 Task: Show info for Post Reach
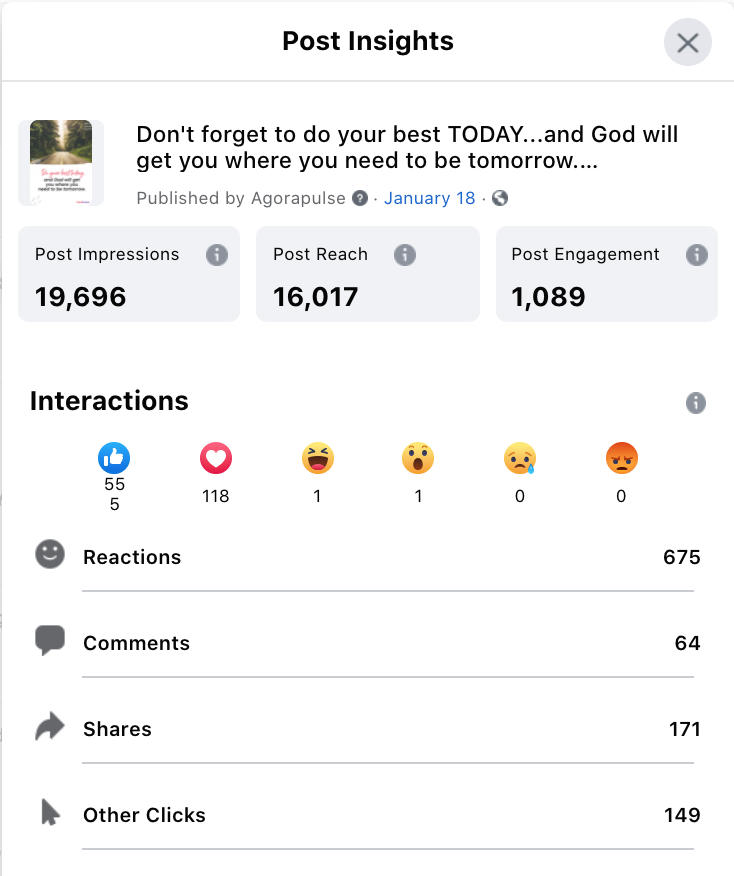[x=405, y=255]
